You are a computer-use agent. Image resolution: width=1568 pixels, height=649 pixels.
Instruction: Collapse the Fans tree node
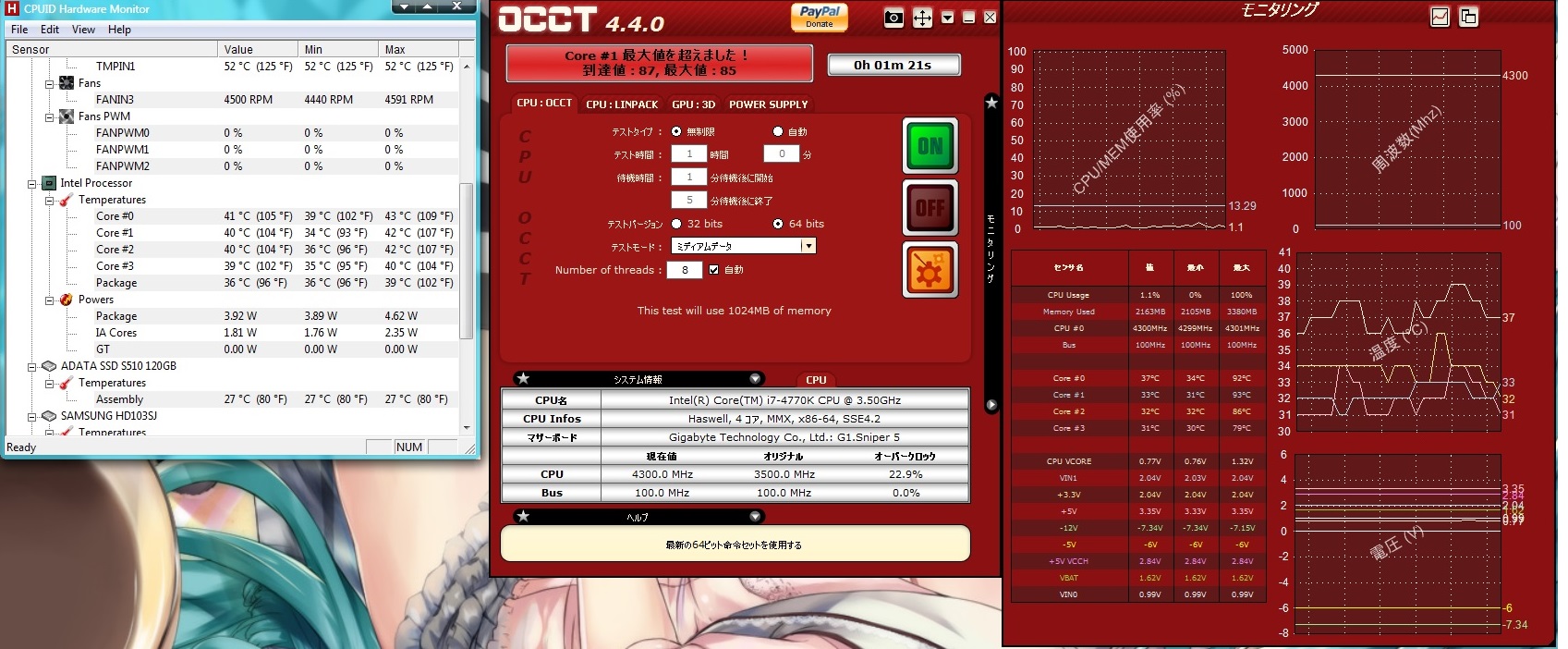pyautogui.click(x=50, y=83)
